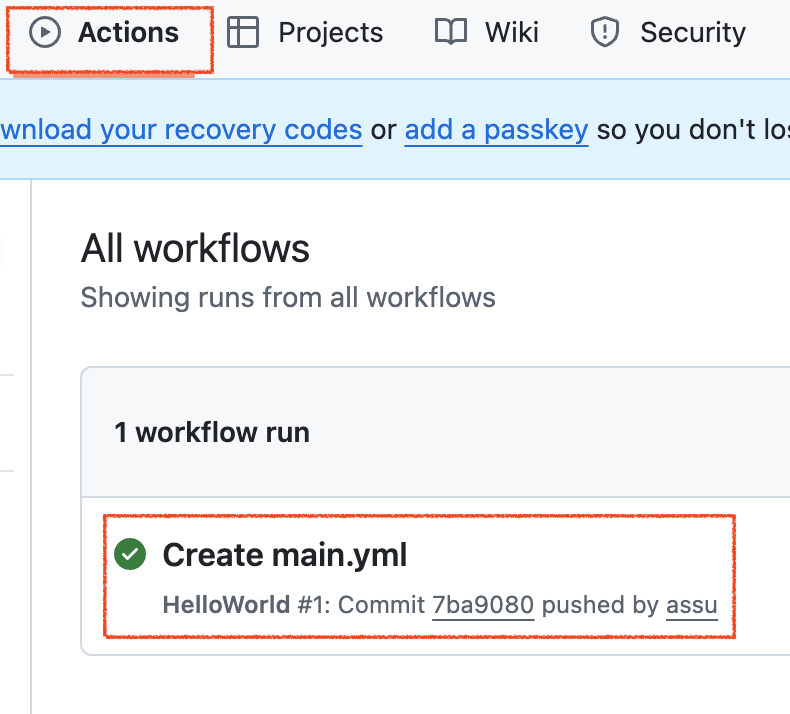The width and height of the screenshot is (790, 714).
Task: Click the Wiki book icon
Action: [x=451, y=33]
